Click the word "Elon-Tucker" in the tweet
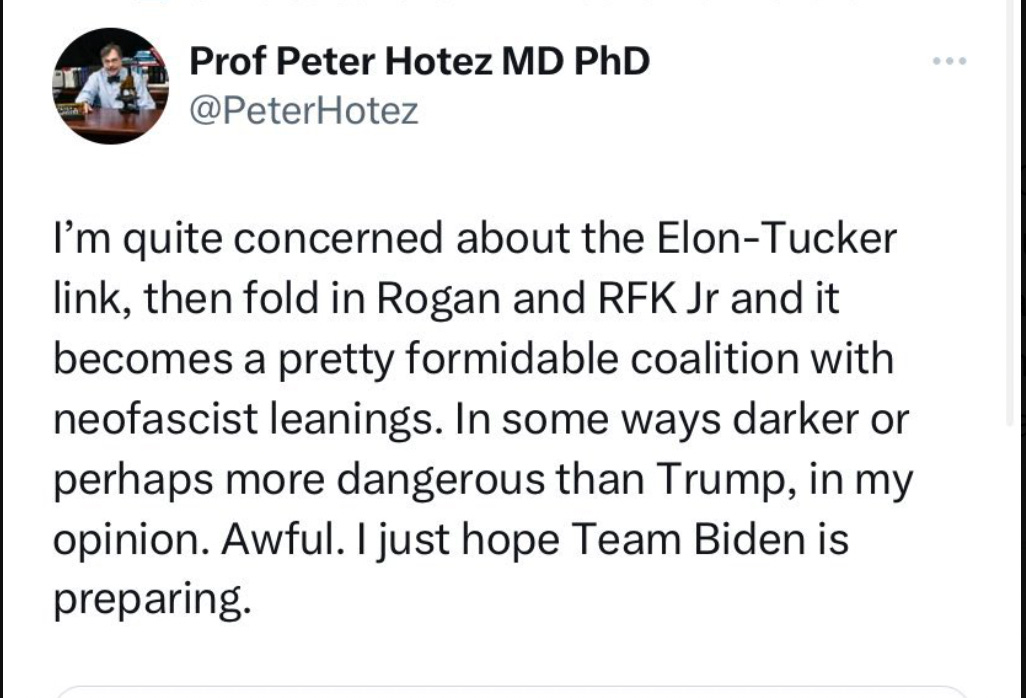The image size is (1026, 698). click(776, 239)
